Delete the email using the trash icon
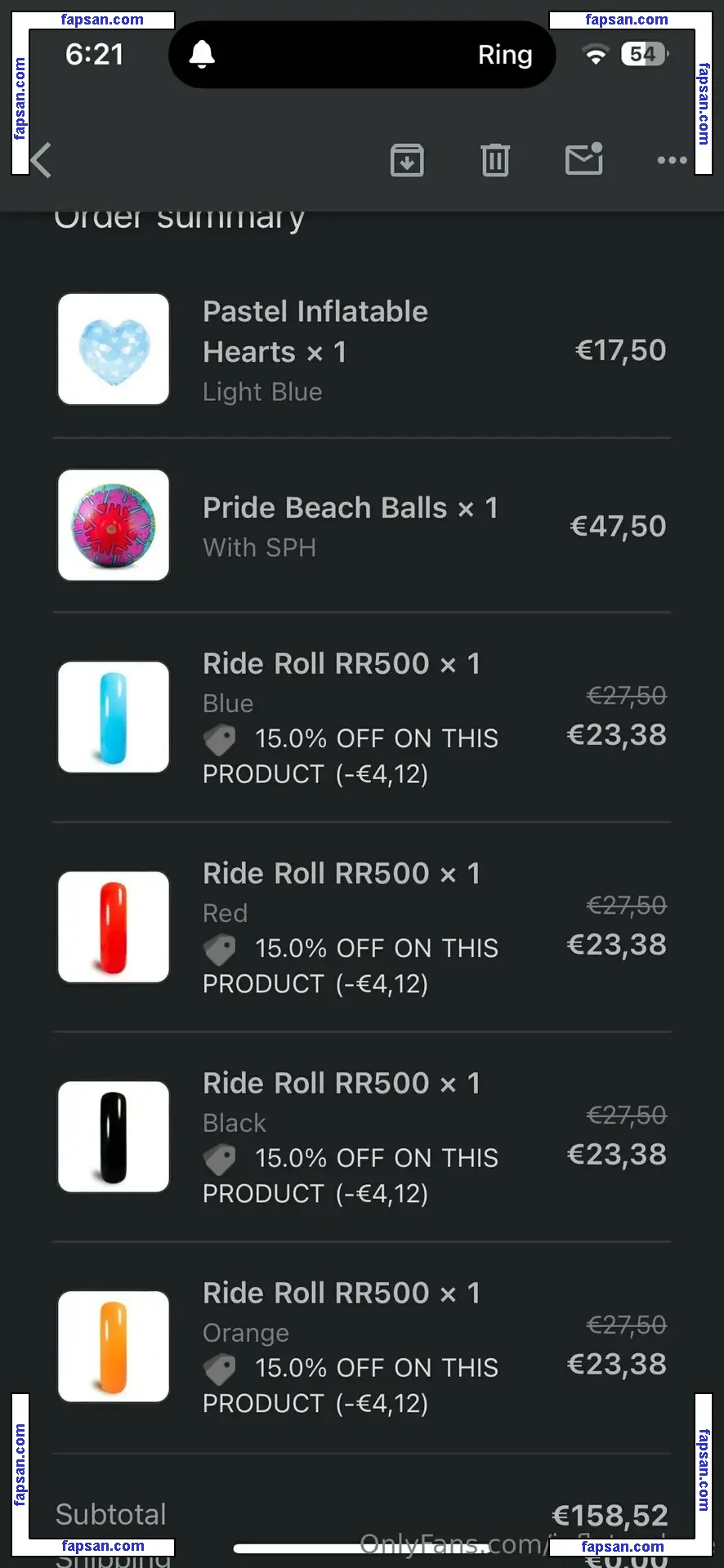This screenshot has width=724, height=1568. [x=495, y=160]
